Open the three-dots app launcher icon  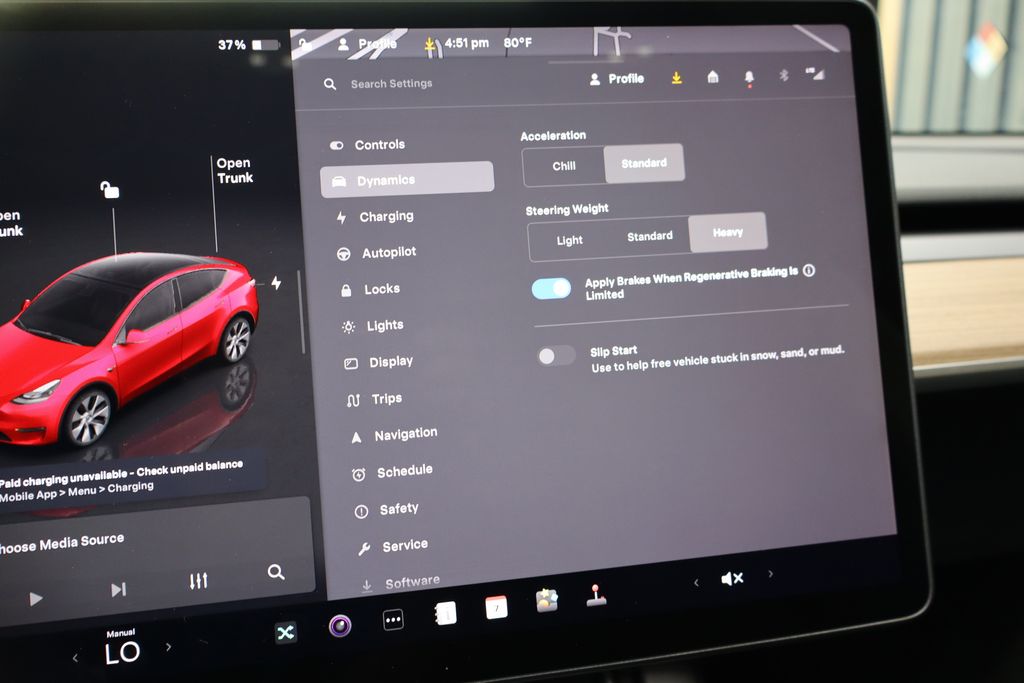point(394,620)
